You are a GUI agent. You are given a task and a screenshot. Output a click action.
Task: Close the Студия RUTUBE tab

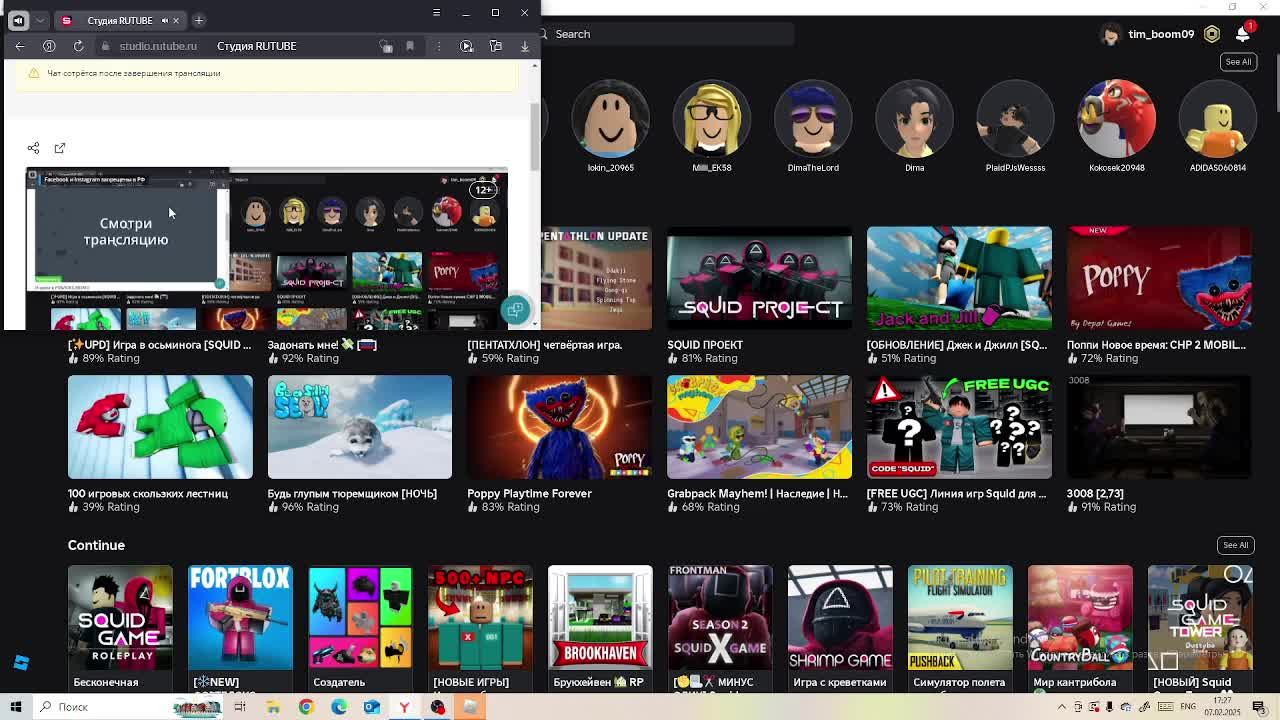(x=176, y=20)
